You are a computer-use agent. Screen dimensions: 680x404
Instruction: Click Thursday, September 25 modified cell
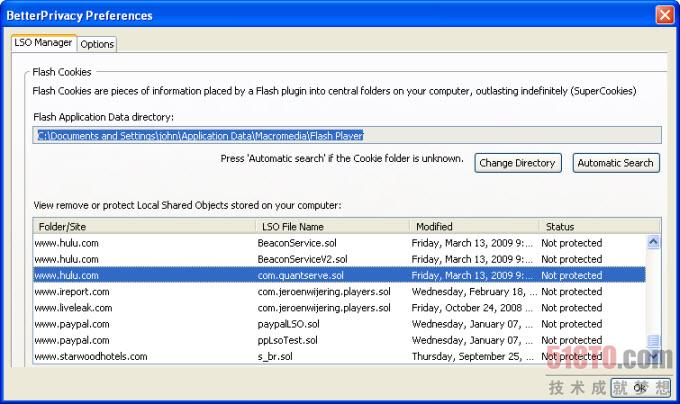point(472,356)
